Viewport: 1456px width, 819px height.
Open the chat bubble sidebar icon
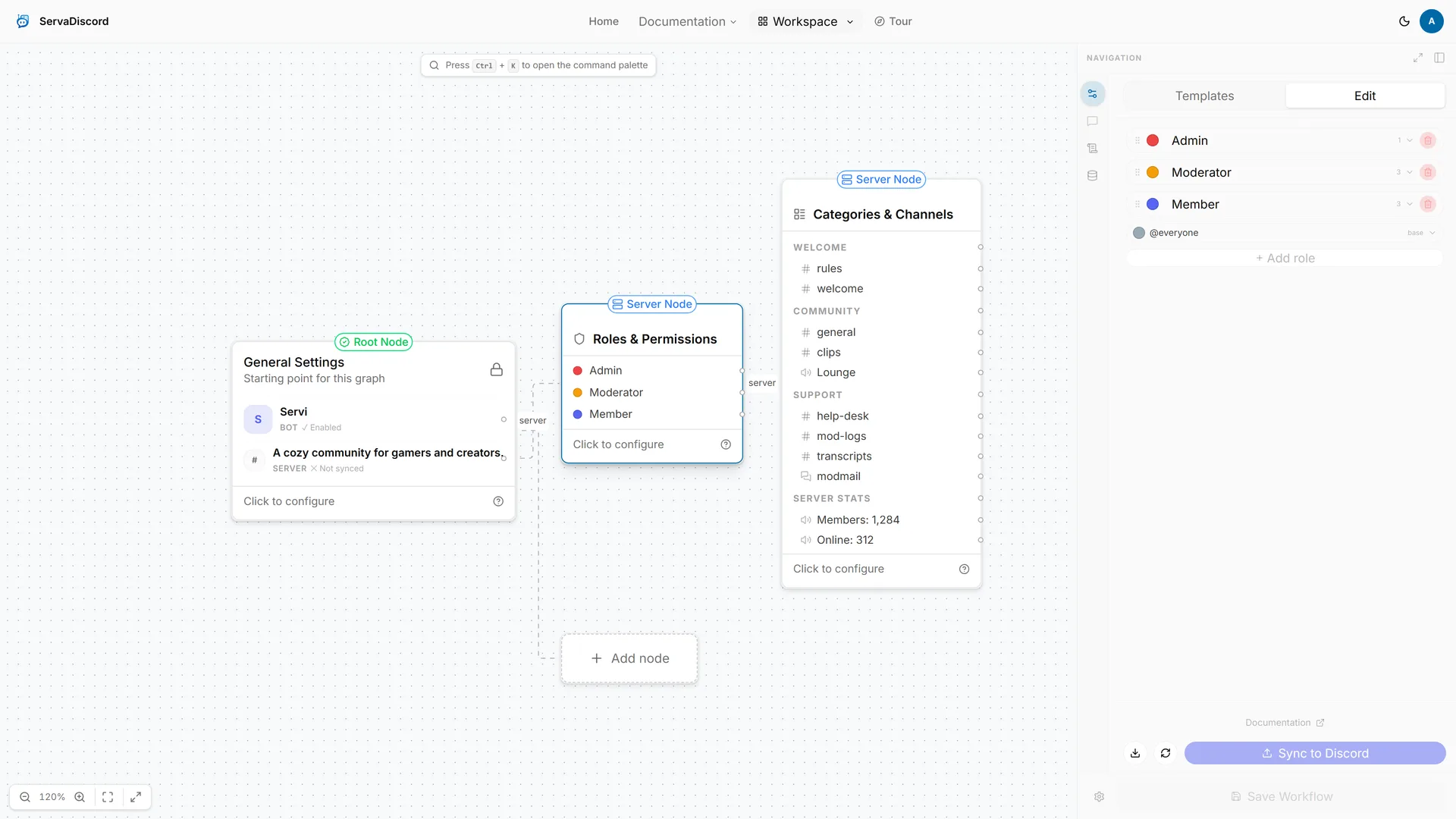(x=1092, y=121)
